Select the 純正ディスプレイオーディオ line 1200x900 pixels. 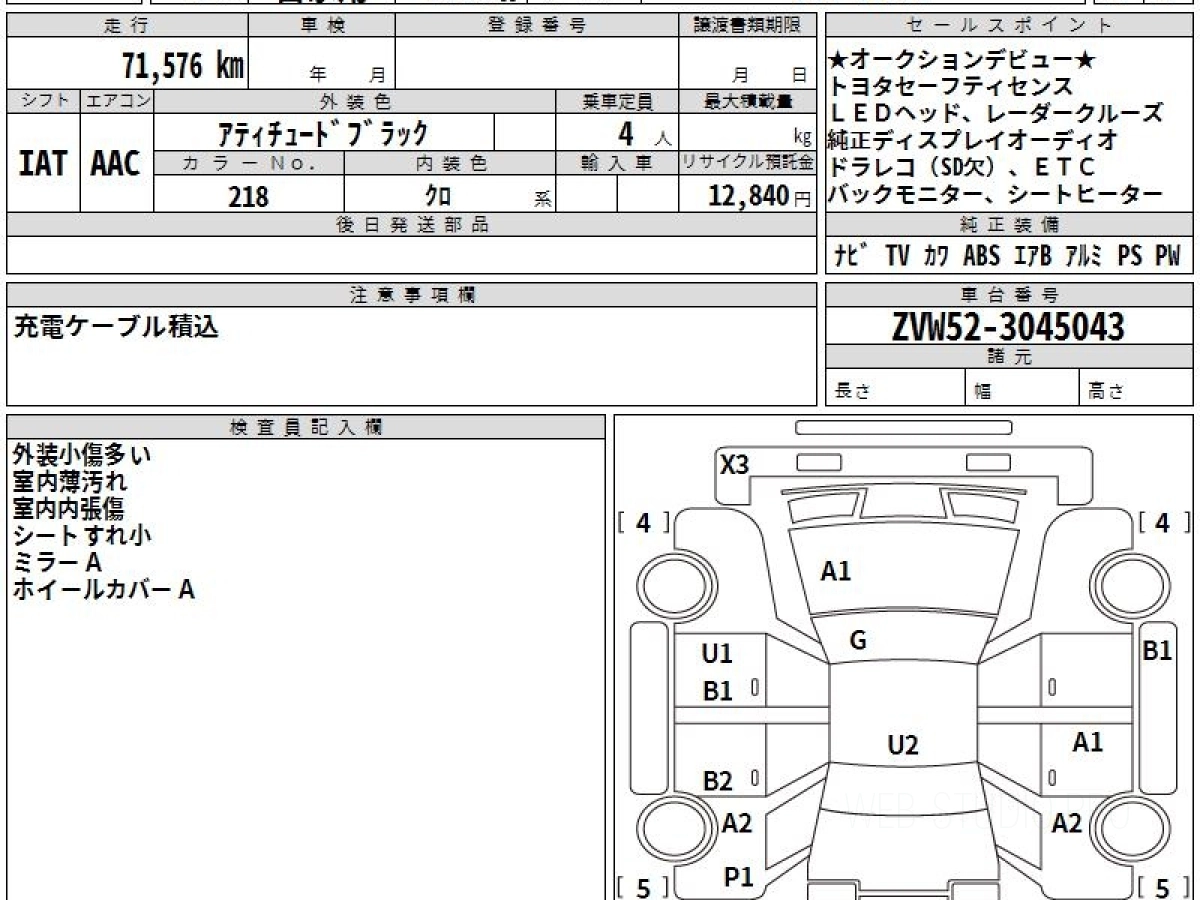point(973,140)
